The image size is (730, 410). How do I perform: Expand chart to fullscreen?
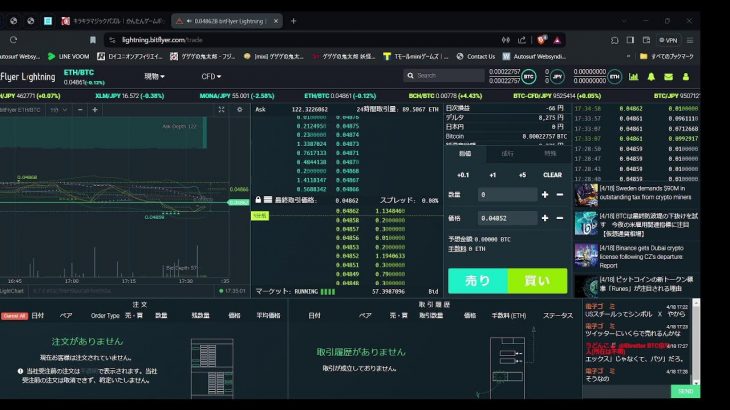221,110
